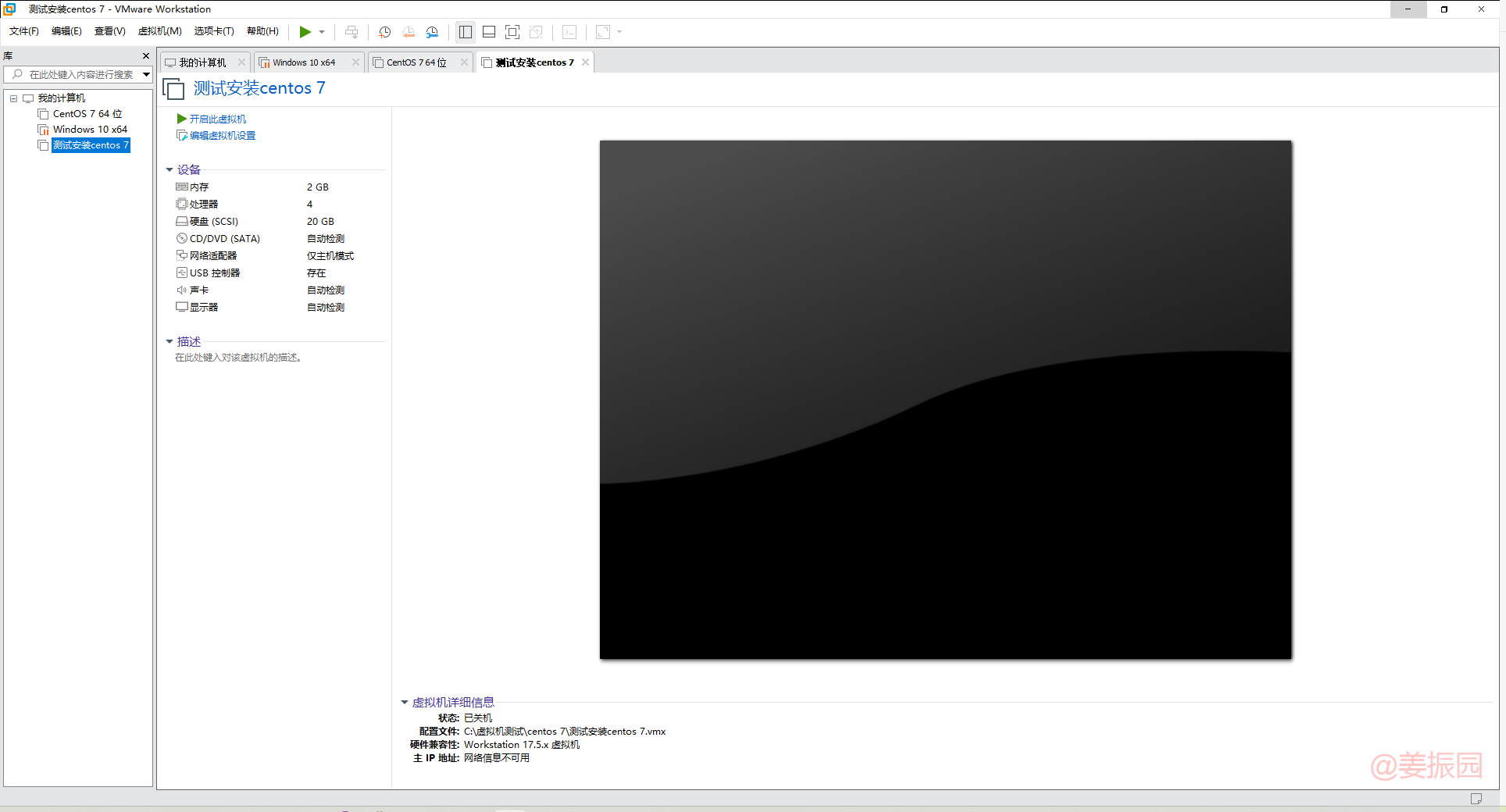
Task: Collapse the 描述 section
Action: pyautogui.click(x=170, y=341)
